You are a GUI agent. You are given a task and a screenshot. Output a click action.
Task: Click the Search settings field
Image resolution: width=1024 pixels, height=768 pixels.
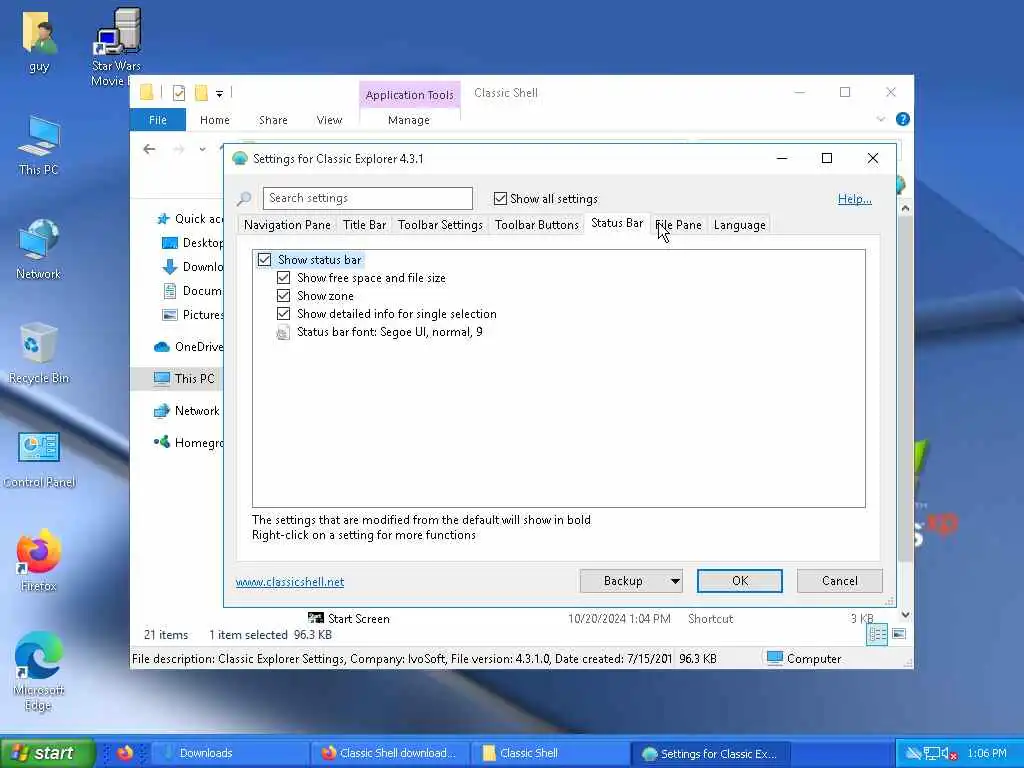[x=368, y=199]
